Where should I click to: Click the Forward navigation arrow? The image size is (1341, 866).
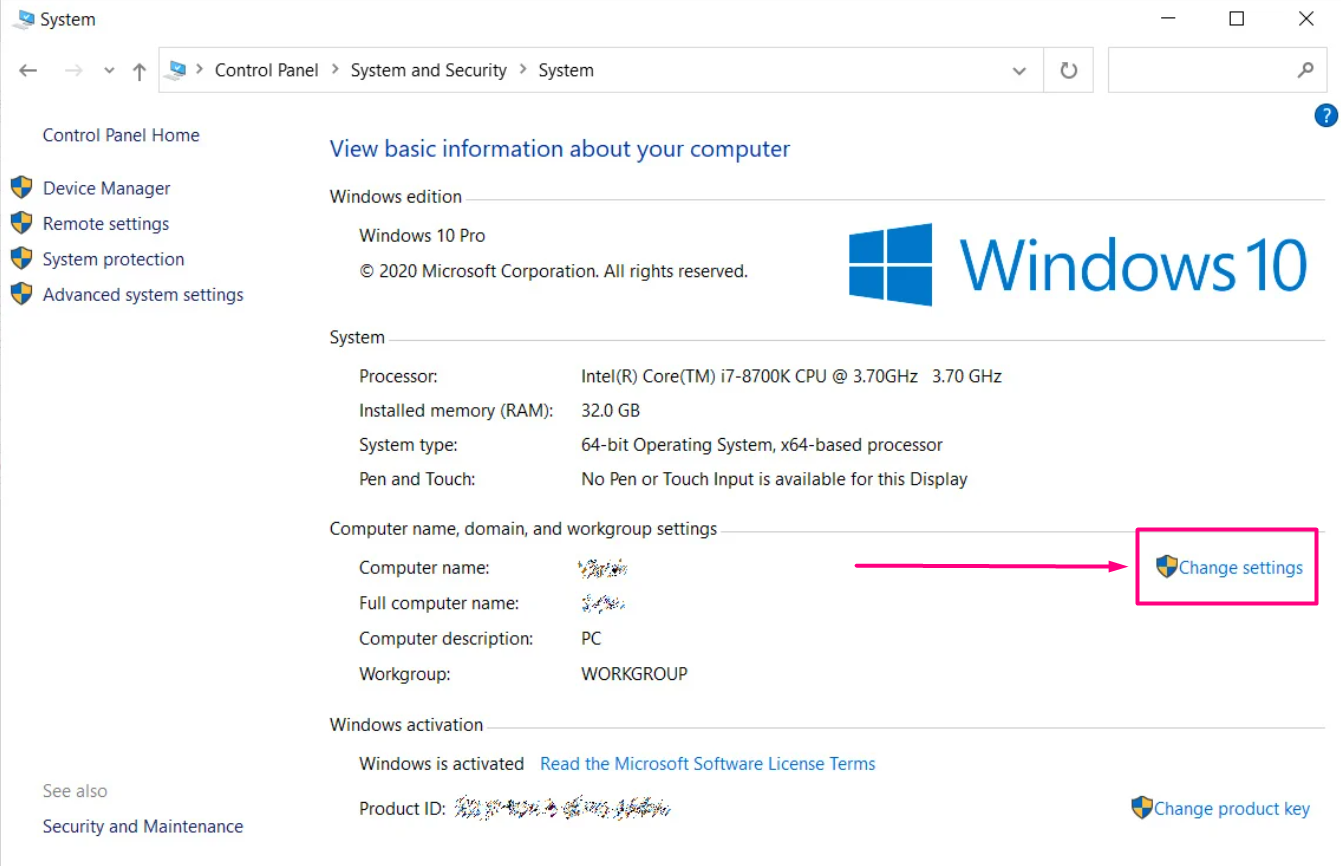[73, 71]
